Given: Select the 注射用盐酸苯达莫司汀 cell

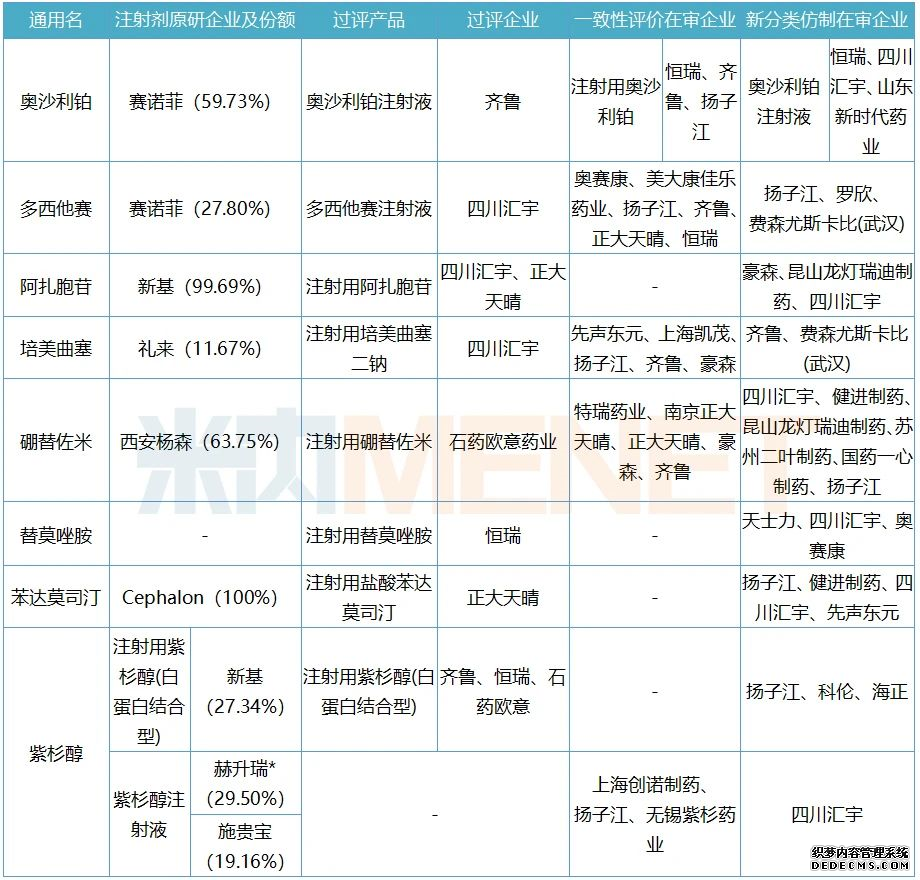Looking at the screenshot, I should [369, 597].
